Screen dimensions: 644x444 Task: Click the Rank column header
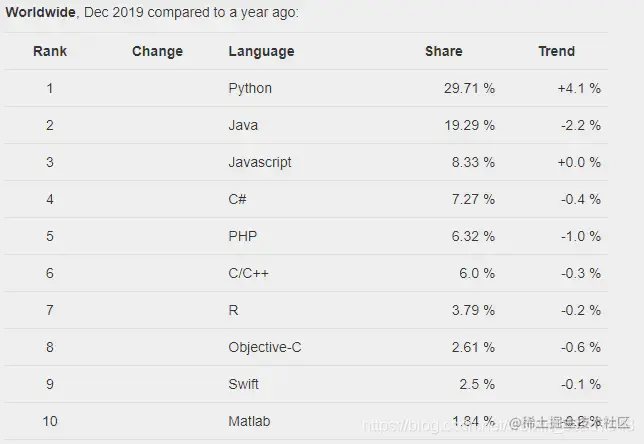click(50, 51)
